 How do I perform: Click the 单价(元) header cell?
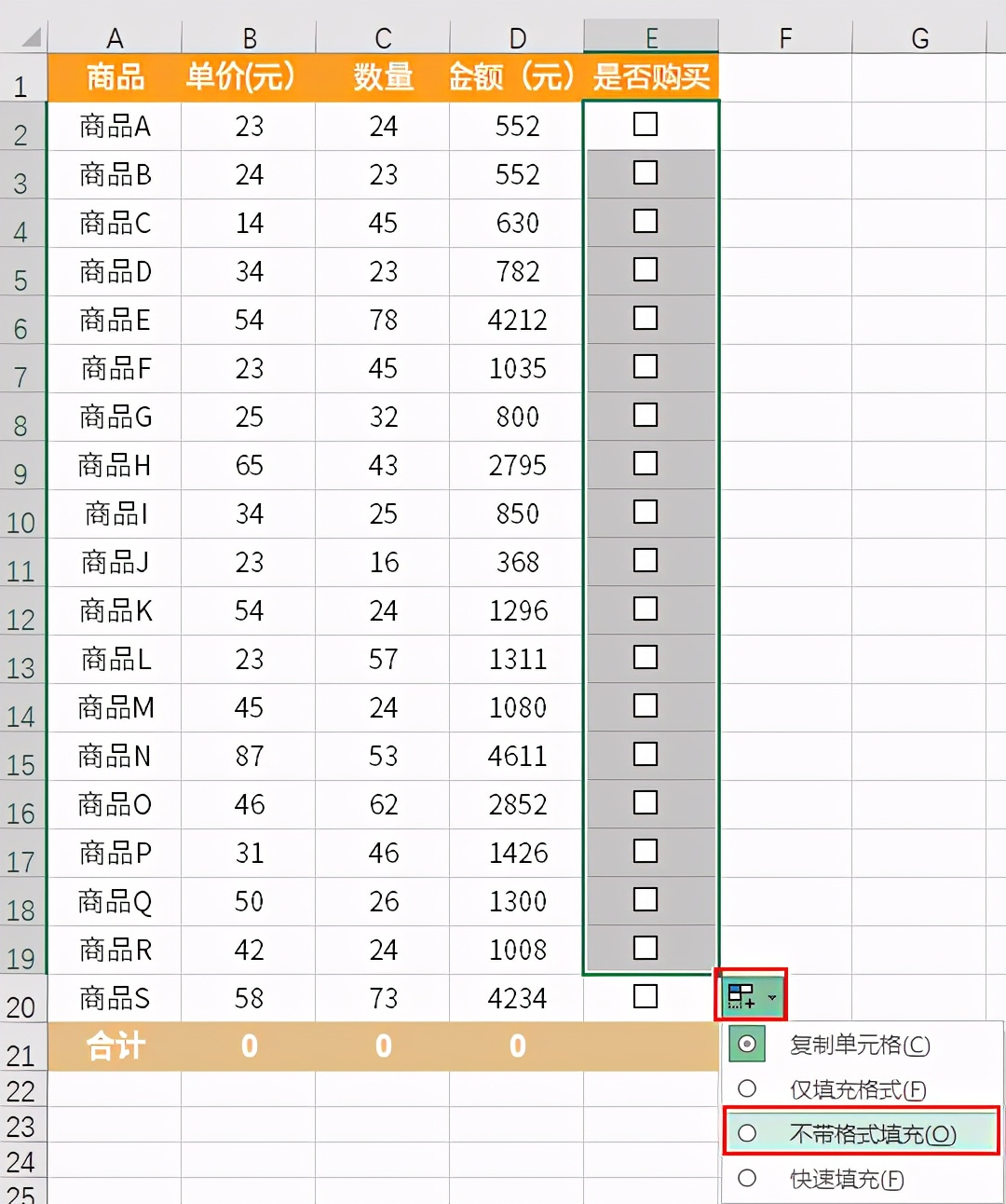(x=249, y=77)
